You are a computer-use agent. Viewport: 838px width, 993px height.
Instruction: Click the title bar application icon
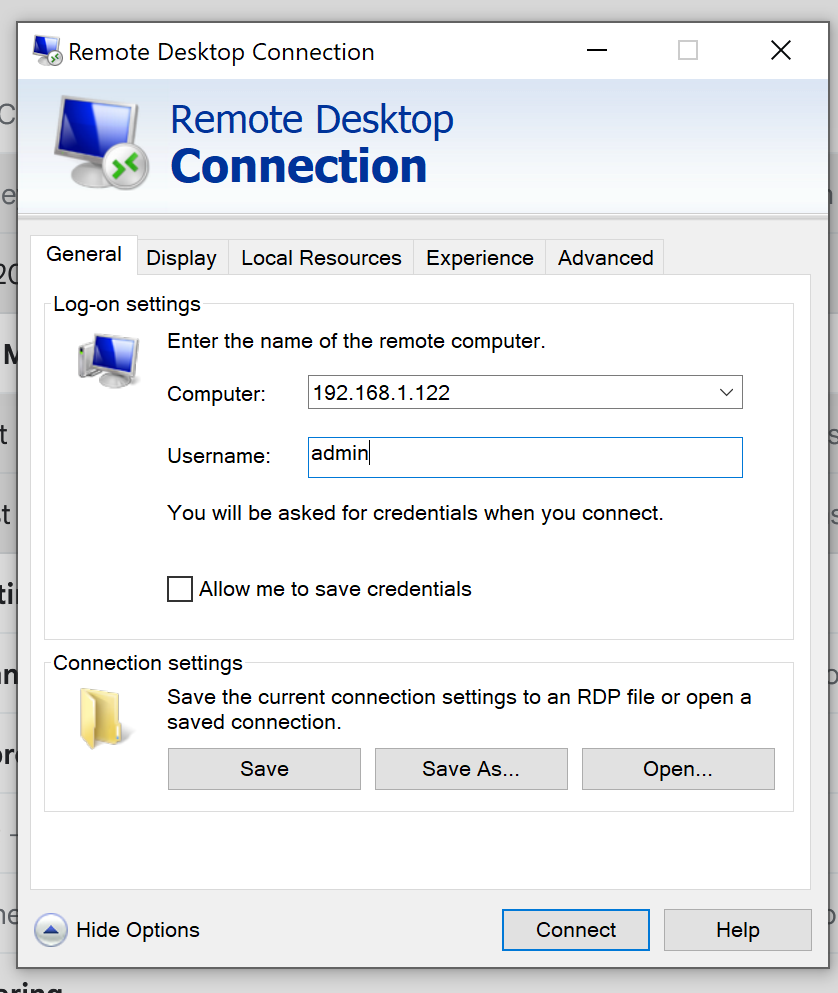click(45, 50)
